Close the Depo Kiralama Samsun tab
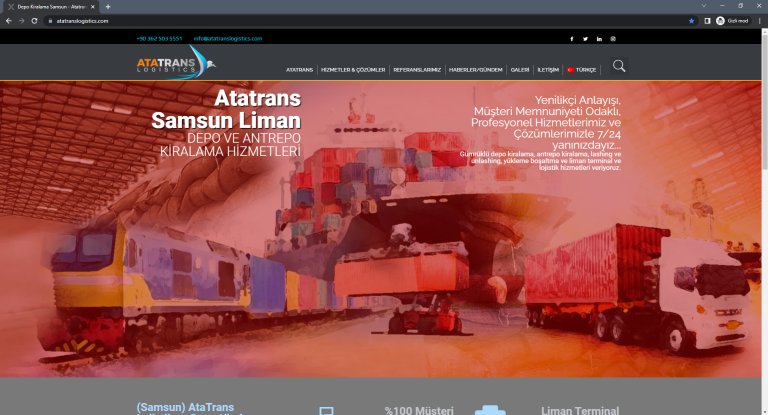The width and height of the screenshot is (768, 415). point(93,7)
